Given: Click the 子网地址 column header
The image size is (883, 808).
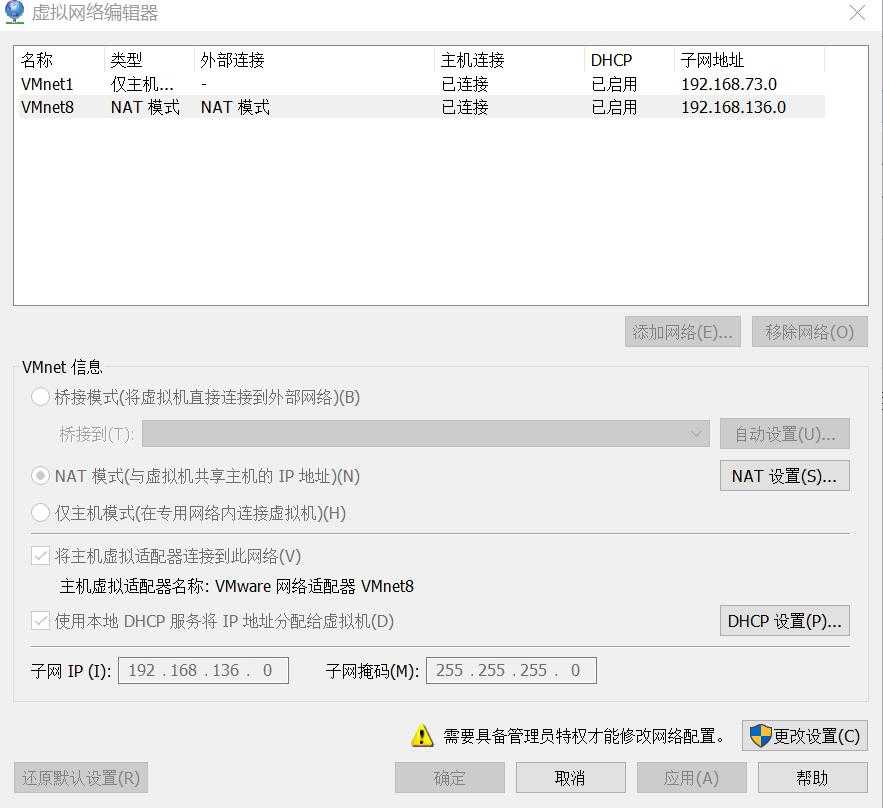Looking at the screenshot, I should coord(749,60).
